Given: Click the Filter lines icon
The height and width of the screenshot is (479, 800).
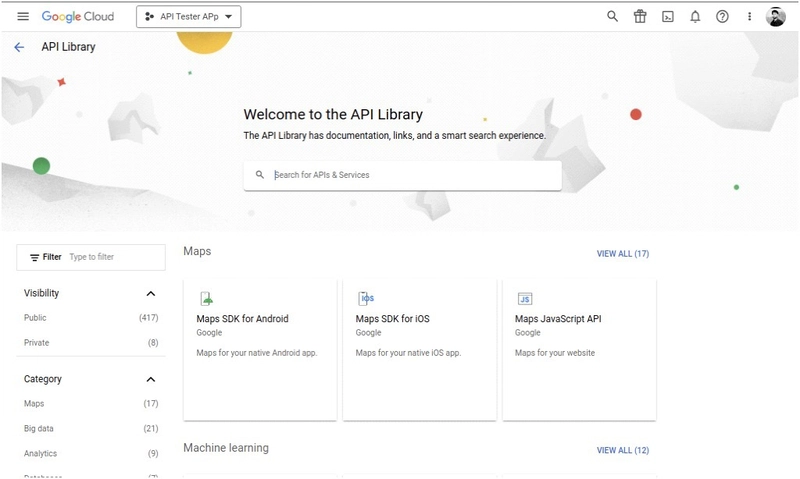Looking at the screenshot, I should coord(34,257).
